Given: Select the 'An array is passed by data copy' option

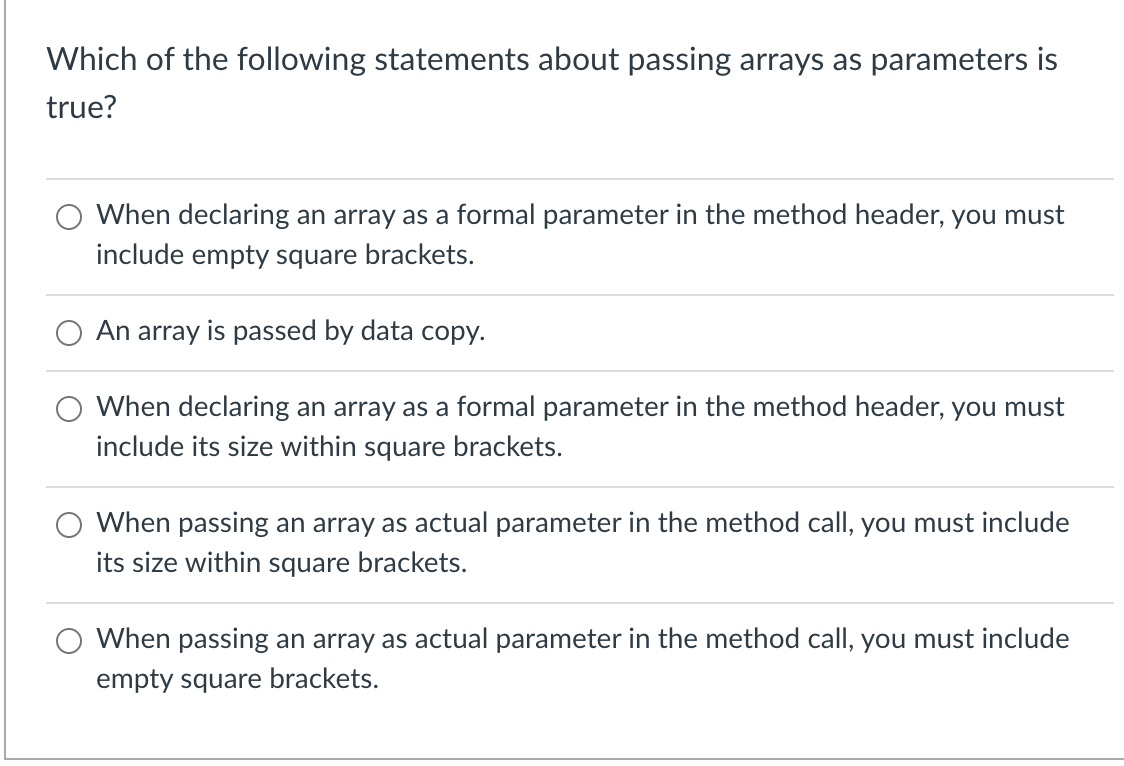Looking at the screenshot, I should pyautogui.click(x=69, y=333).
